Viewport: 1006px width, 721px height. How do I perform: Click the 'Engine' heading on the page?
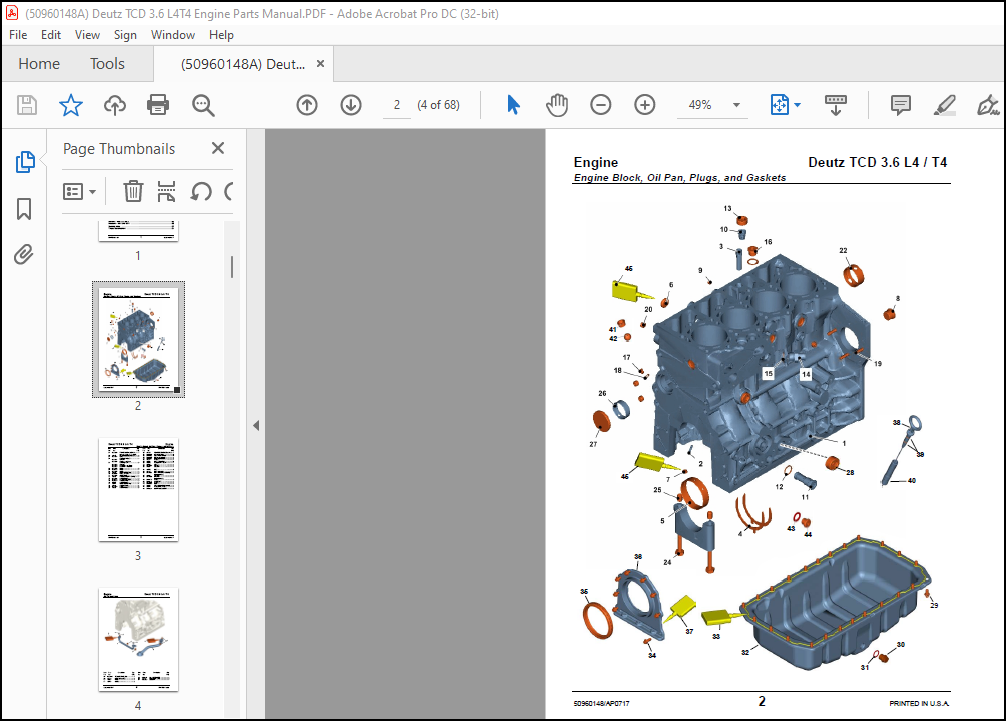pos(595,162)
